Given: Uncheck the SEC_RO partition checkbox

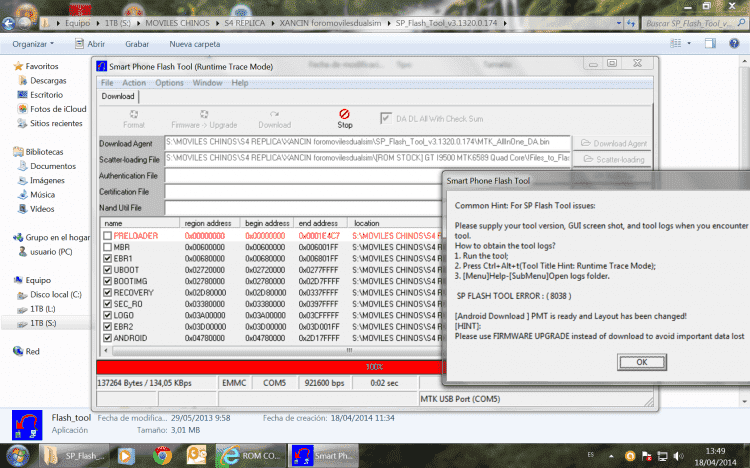Looking at the screenshot, I should coord(108,304).
